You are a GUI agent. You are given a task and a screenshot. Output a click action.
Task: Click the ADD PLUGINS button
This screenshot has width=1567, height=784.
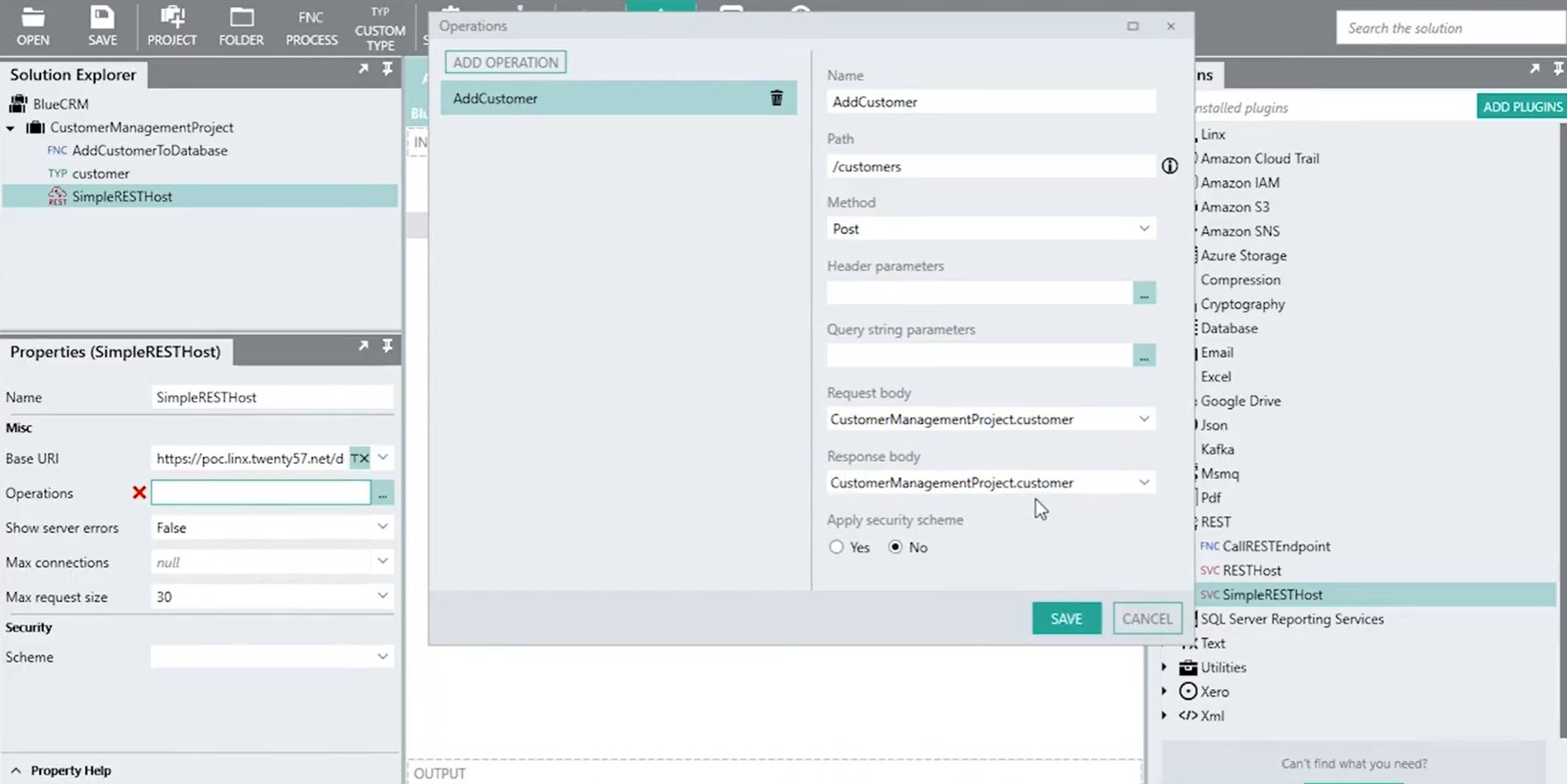pyautogui.click(x=1522, y=106)
